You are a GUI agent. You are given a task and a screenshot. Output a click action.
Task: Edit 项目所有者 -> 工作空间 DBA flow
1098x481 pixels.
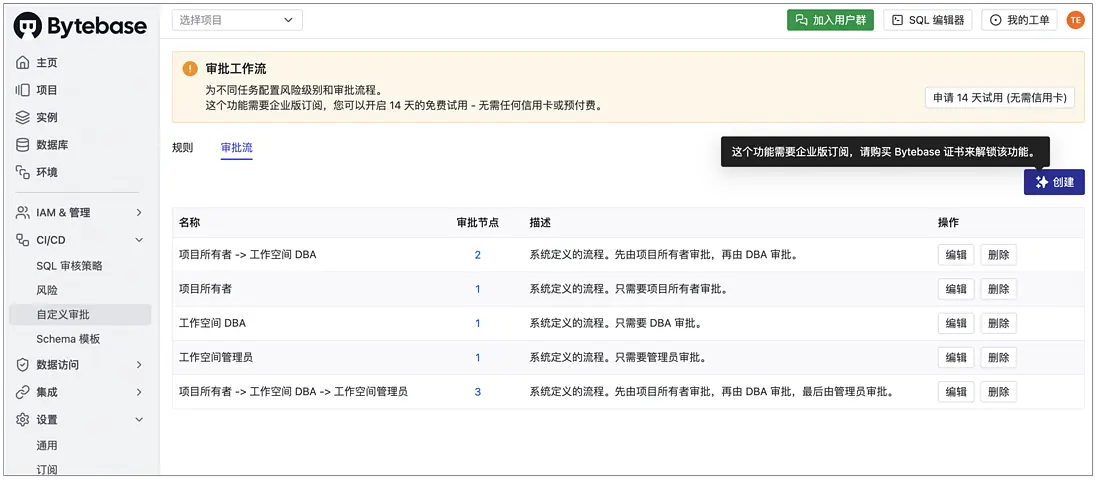pos(956,255)
